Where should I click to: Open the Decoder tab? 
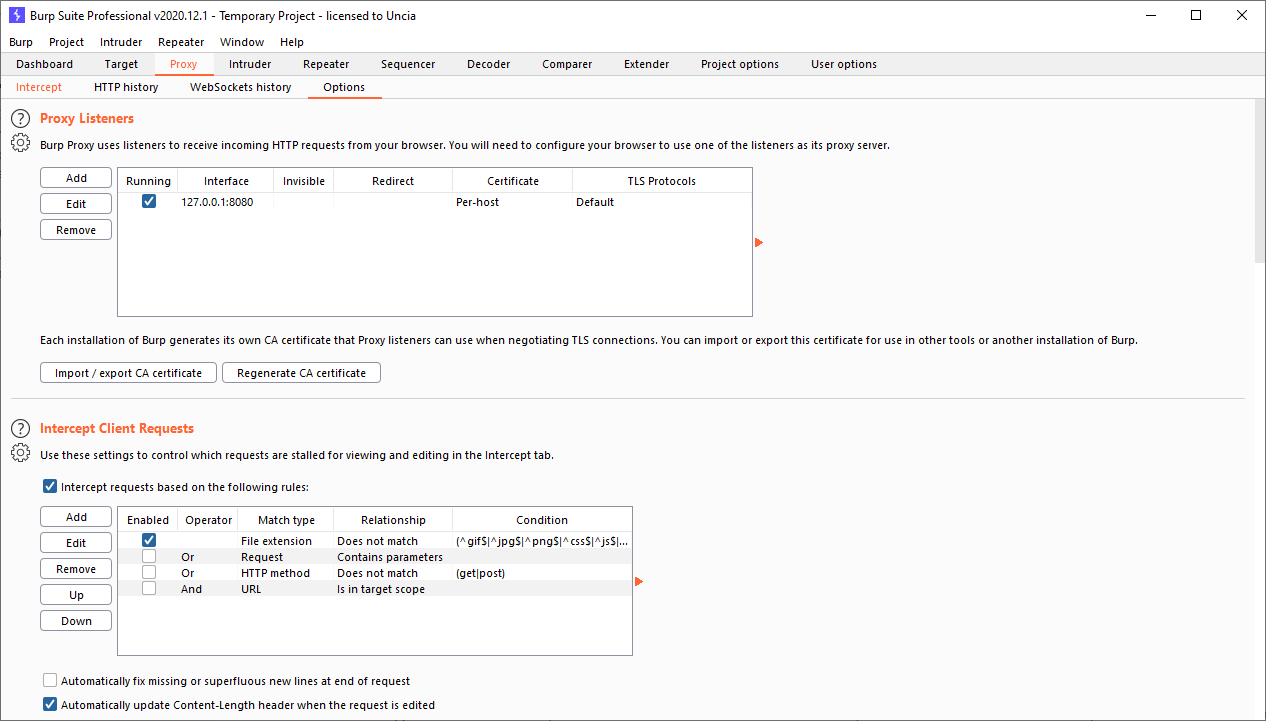tap(489, 64)
